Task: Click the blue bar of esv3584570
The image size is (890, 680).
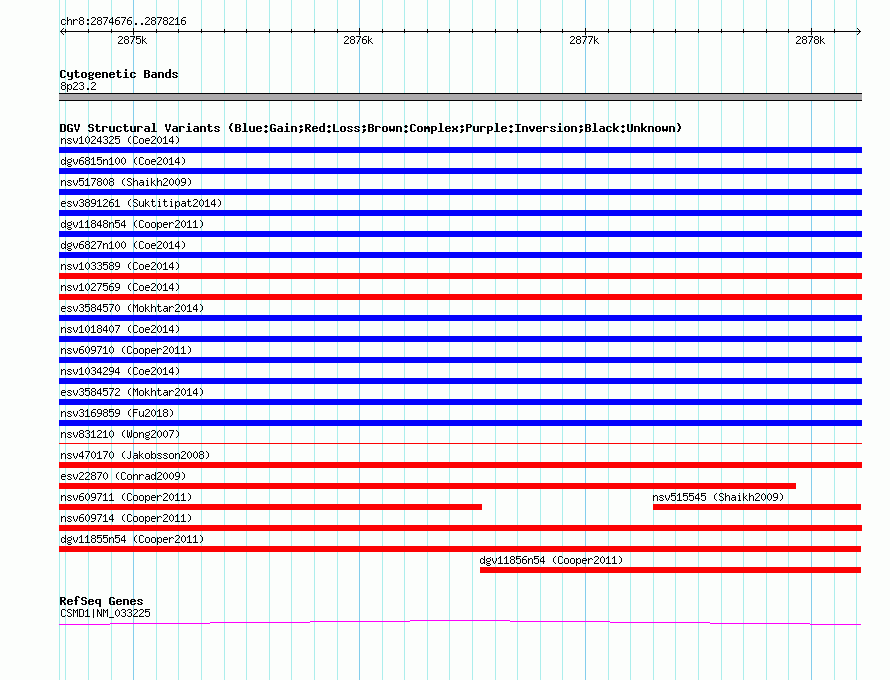Action: 460,318
